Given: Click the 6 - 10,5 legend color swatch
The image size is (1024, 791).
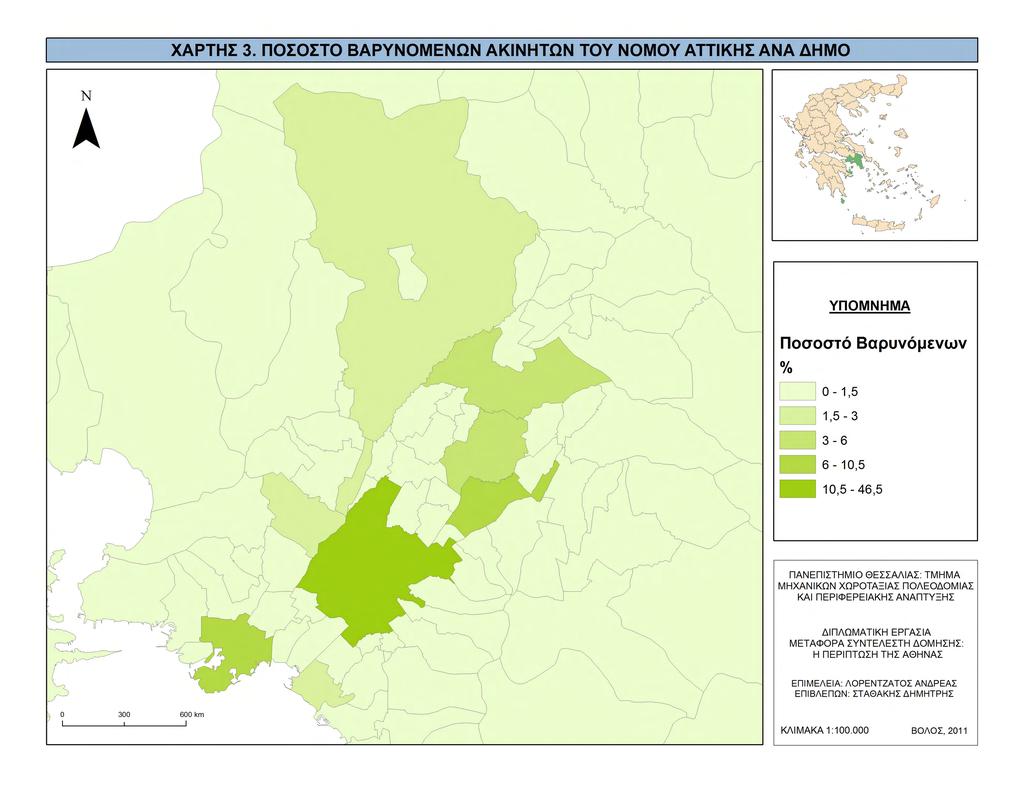Looking at the screenshot, I should click(x=797, y=464).
